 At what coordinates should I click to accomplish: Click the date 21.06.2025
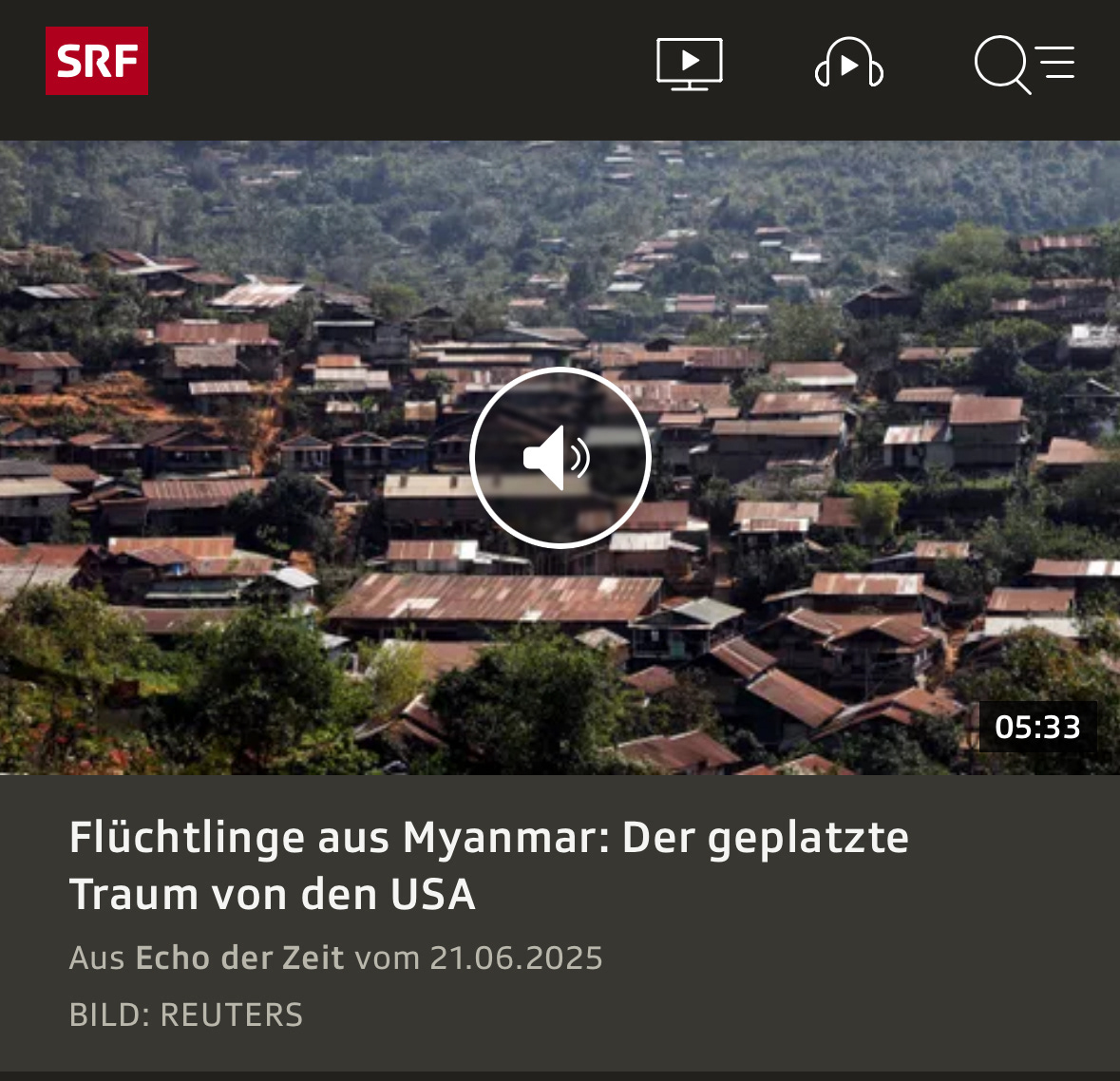click(x=517, y=958)
